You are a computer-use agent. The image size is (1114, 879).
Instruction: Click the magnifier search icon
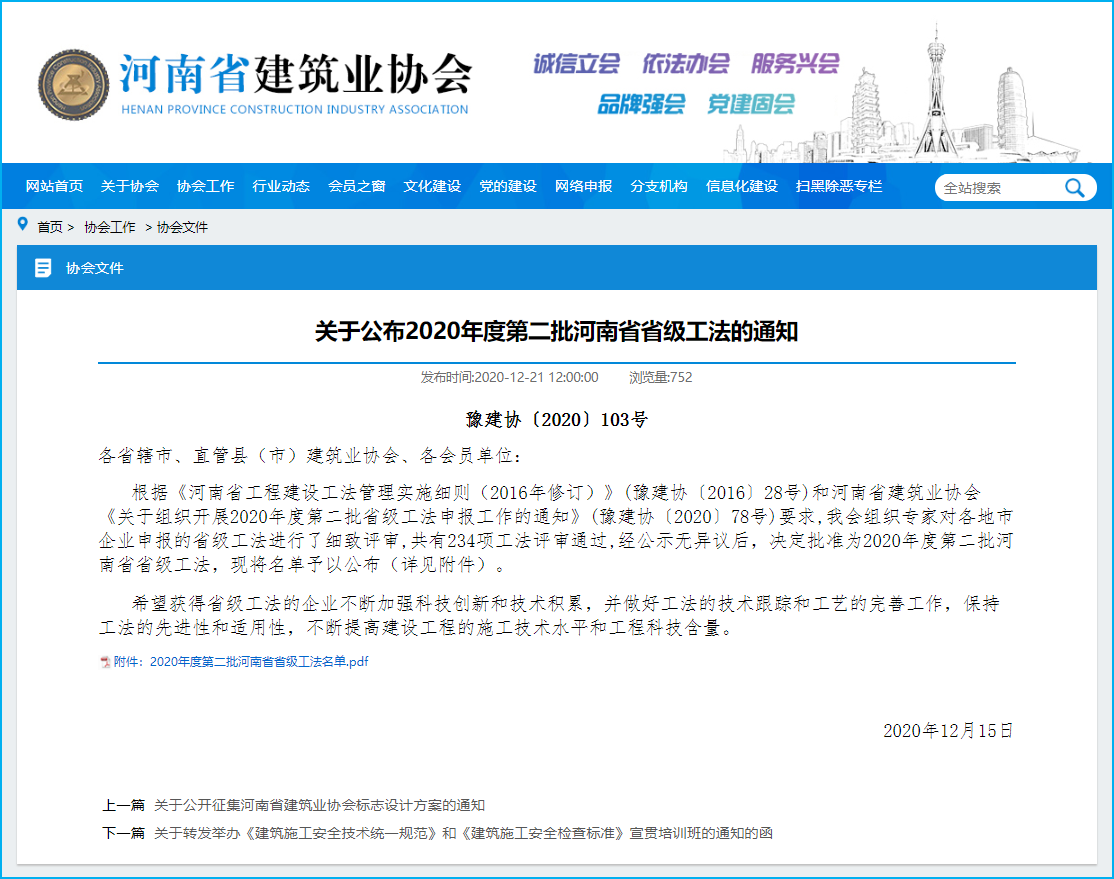1075,187
